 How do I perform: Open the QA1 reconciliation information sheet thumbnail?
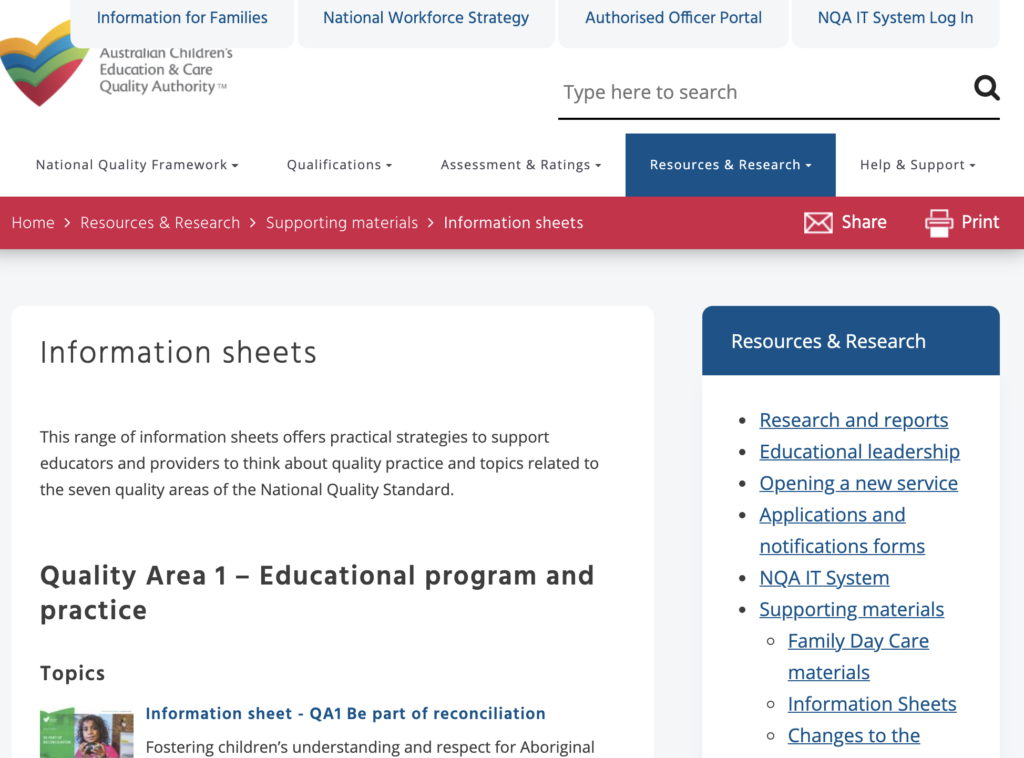pos(86,732)
